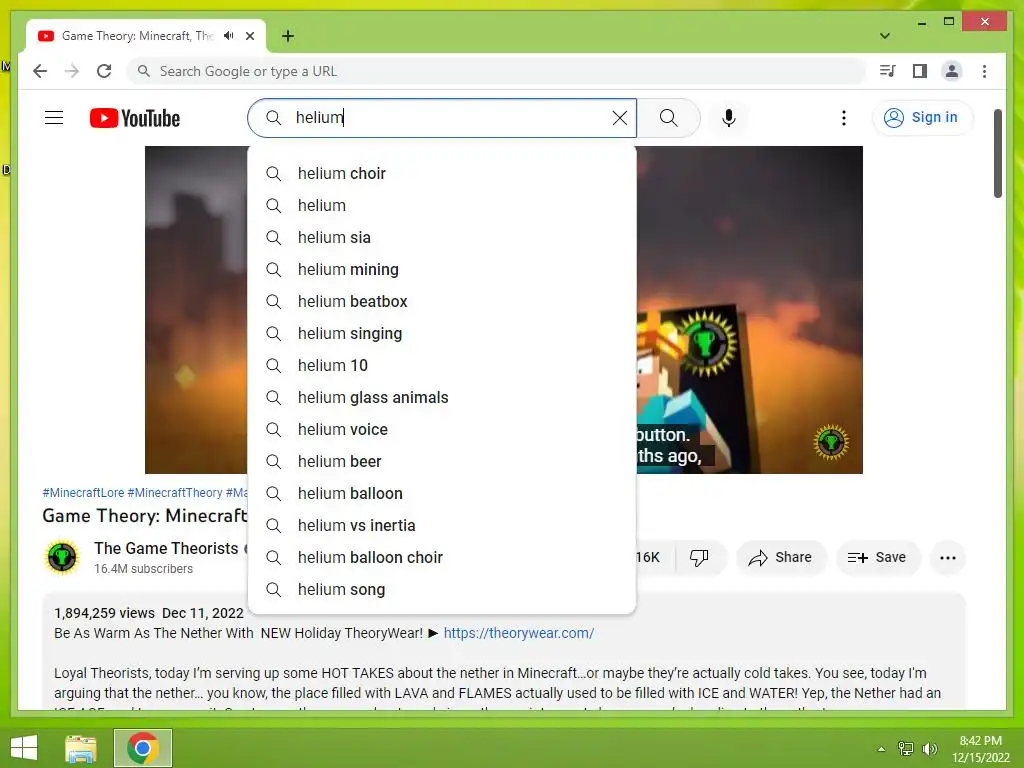This screenshot has width=1024, height=768.
Task: Click the page vertical scrollbar thumb
Action: coord(997,153)
